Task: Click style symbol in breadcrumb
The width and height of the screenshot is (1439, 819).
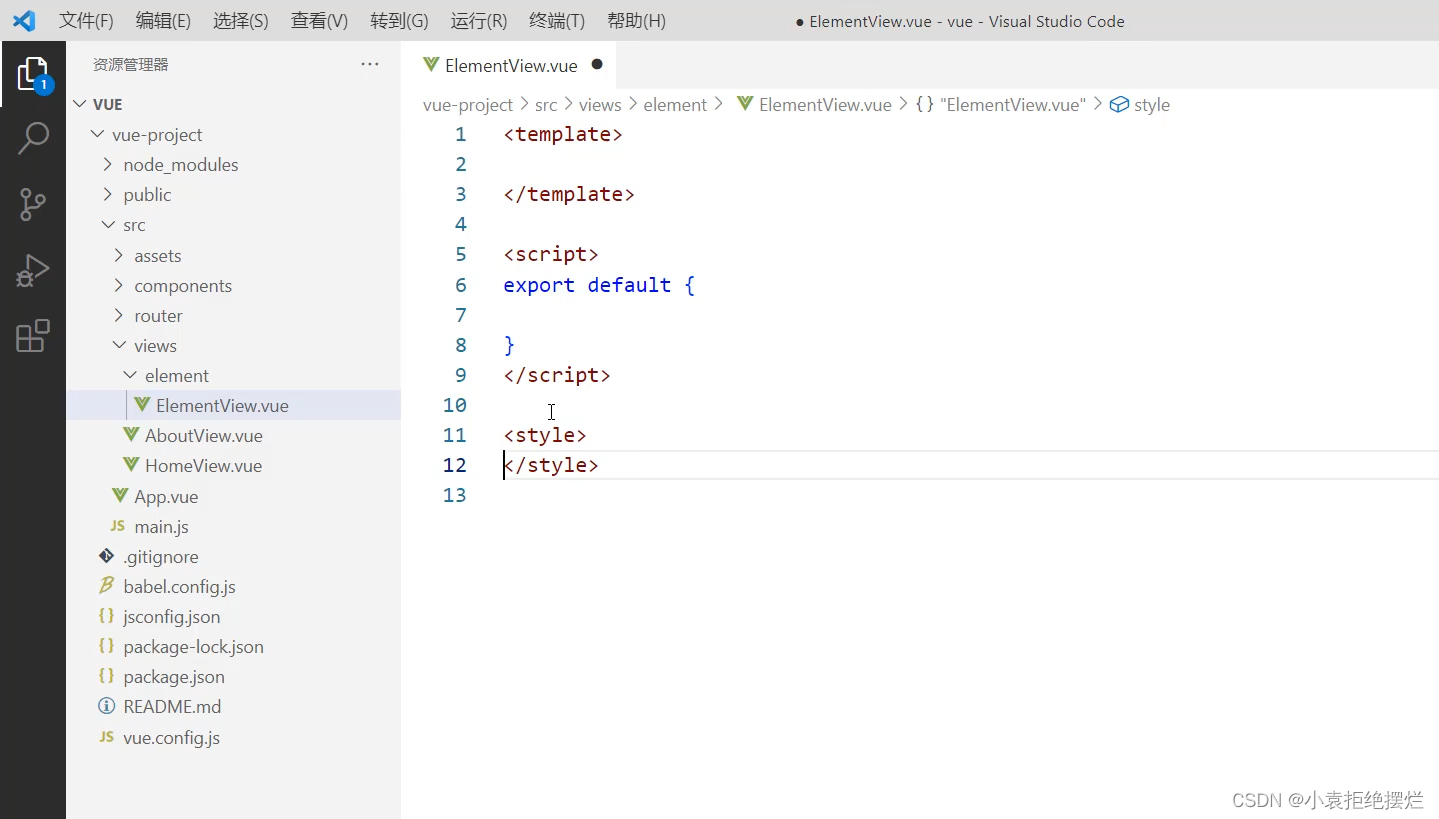Action: 1152,104
